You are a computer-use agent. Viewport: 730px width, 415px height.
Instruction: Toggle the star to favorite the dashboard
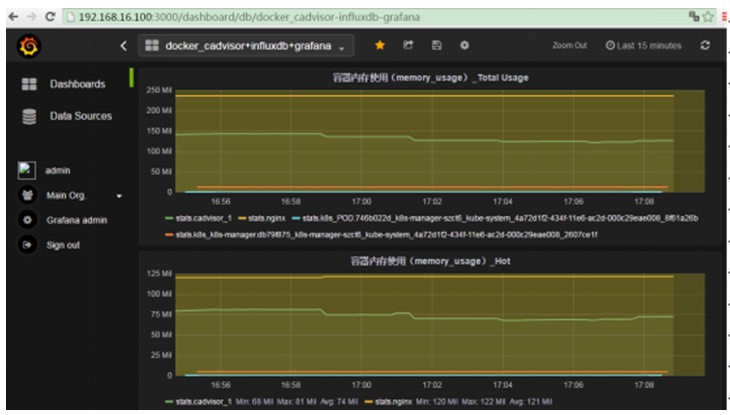tap(380, 45)
